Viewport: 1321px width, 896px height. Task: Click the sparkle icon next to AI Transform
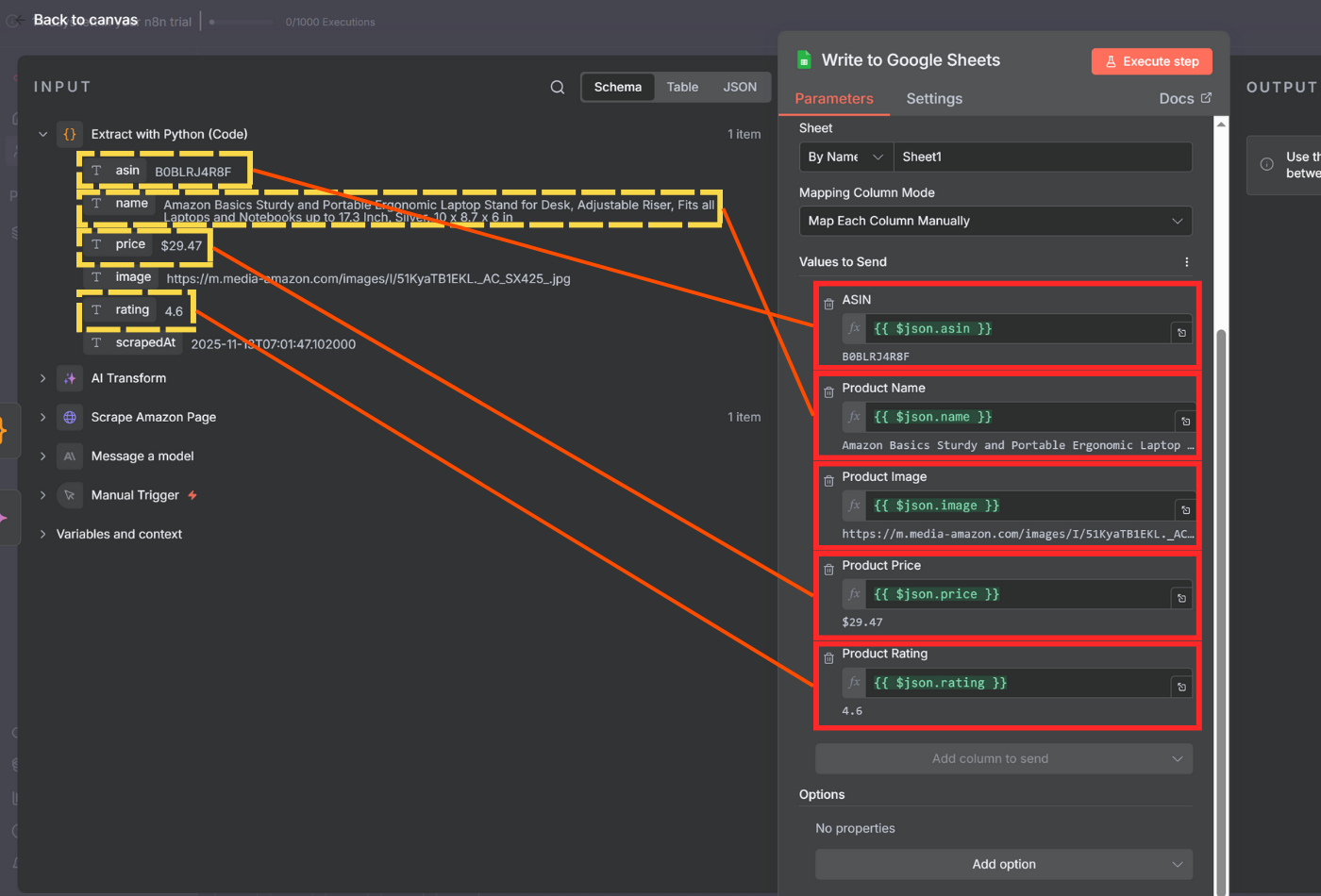69,378
